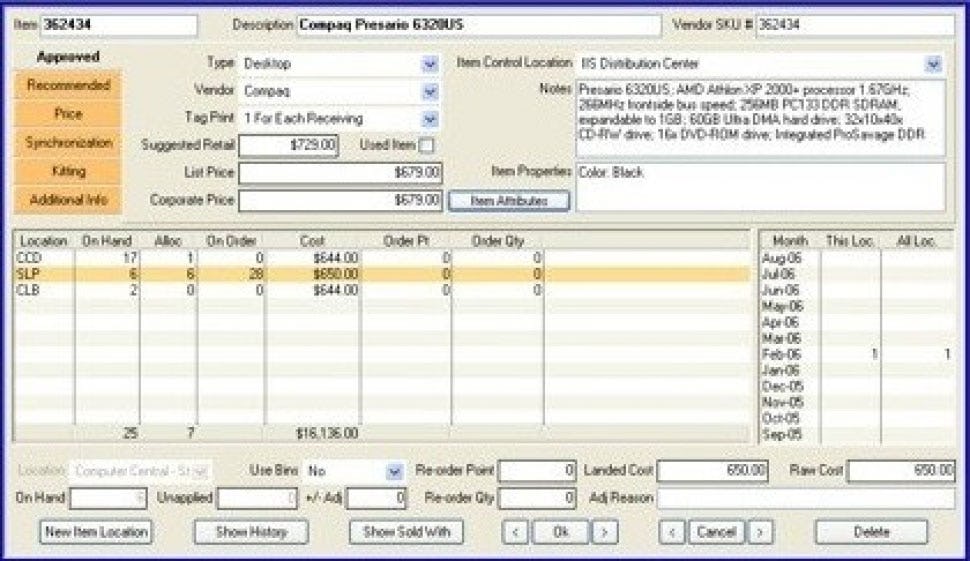The height and width of the screenshot is (561, 970).
Task: Select the Sep-05 month row
Action: 857,435
